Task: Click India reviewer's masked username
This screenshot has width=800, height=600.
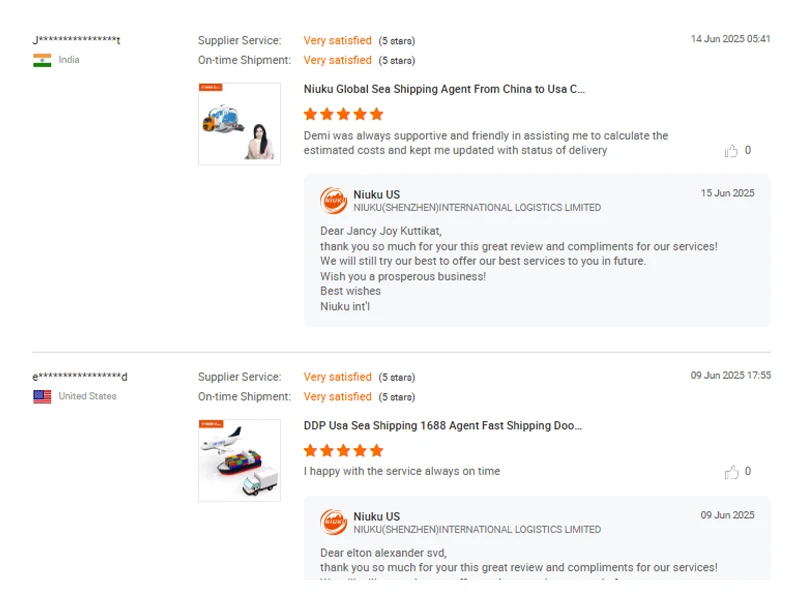Action: tap(77, 40)
